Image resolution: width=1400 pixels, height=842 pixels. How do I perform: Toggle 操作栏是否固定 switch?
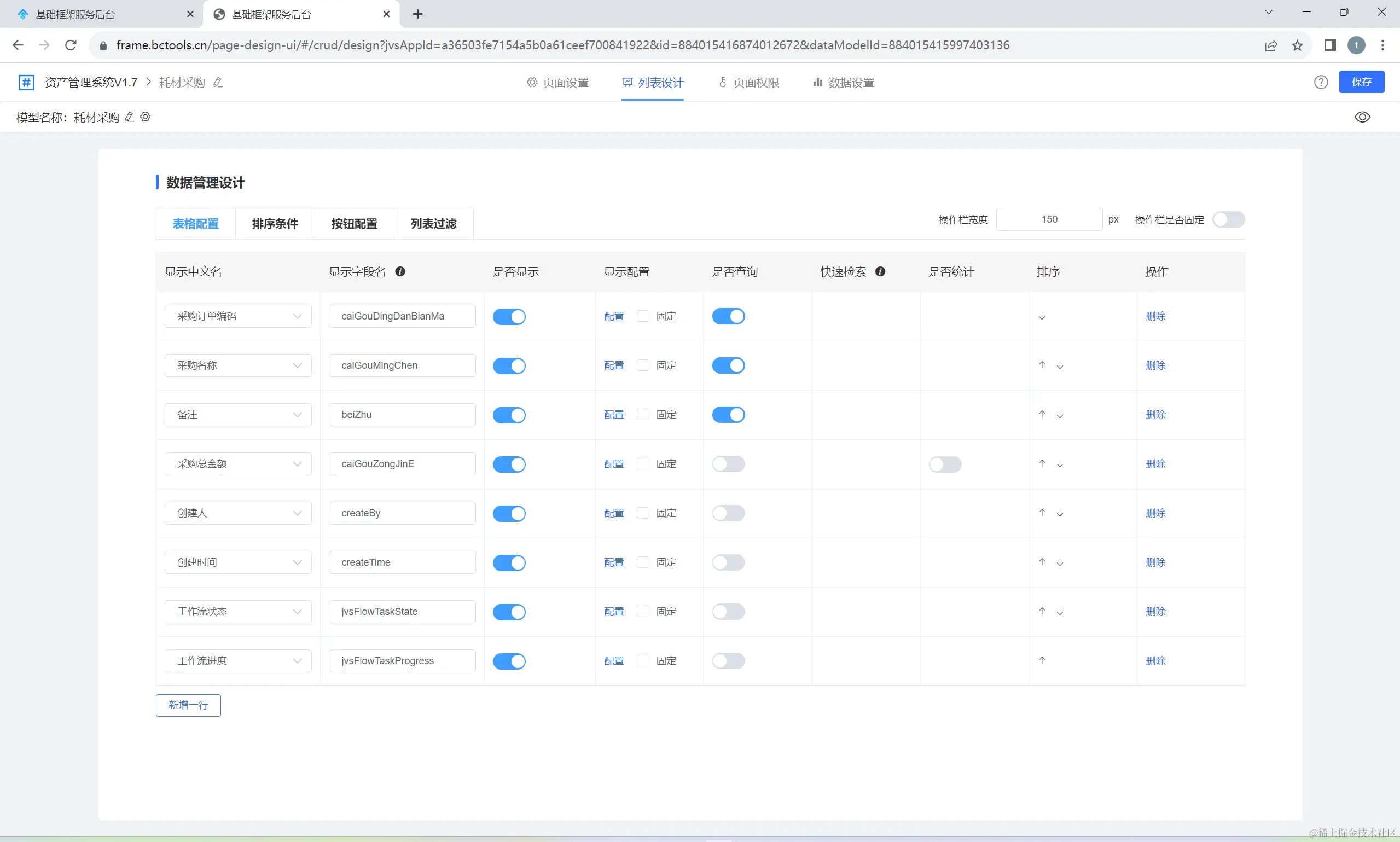point(1228,219)
